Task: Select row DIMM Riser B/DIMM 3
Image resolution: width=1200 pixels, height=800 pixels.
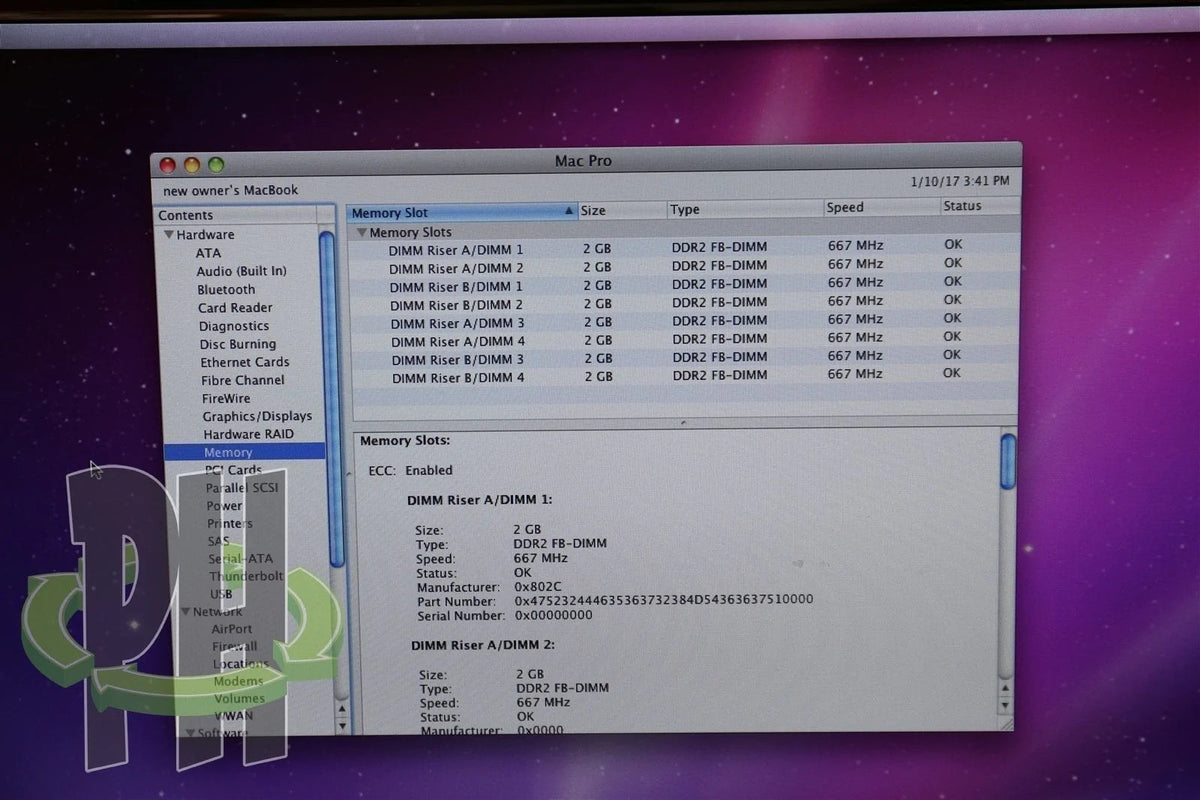Action: click(684, 358)
